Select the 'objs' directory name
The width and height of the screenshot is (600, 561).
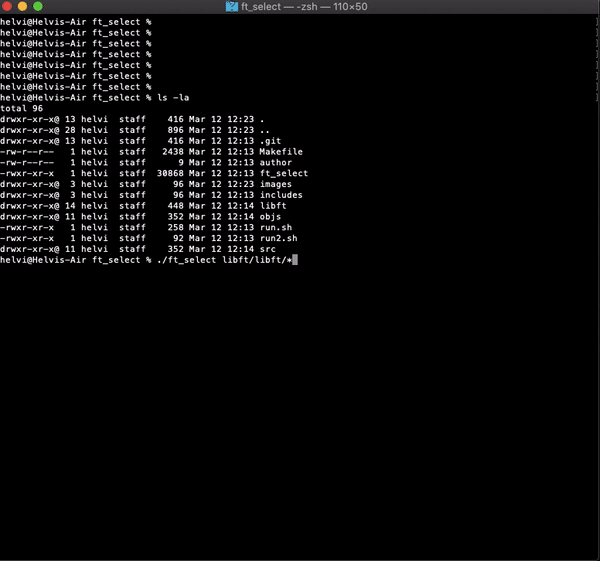click(x=270, y=217)
